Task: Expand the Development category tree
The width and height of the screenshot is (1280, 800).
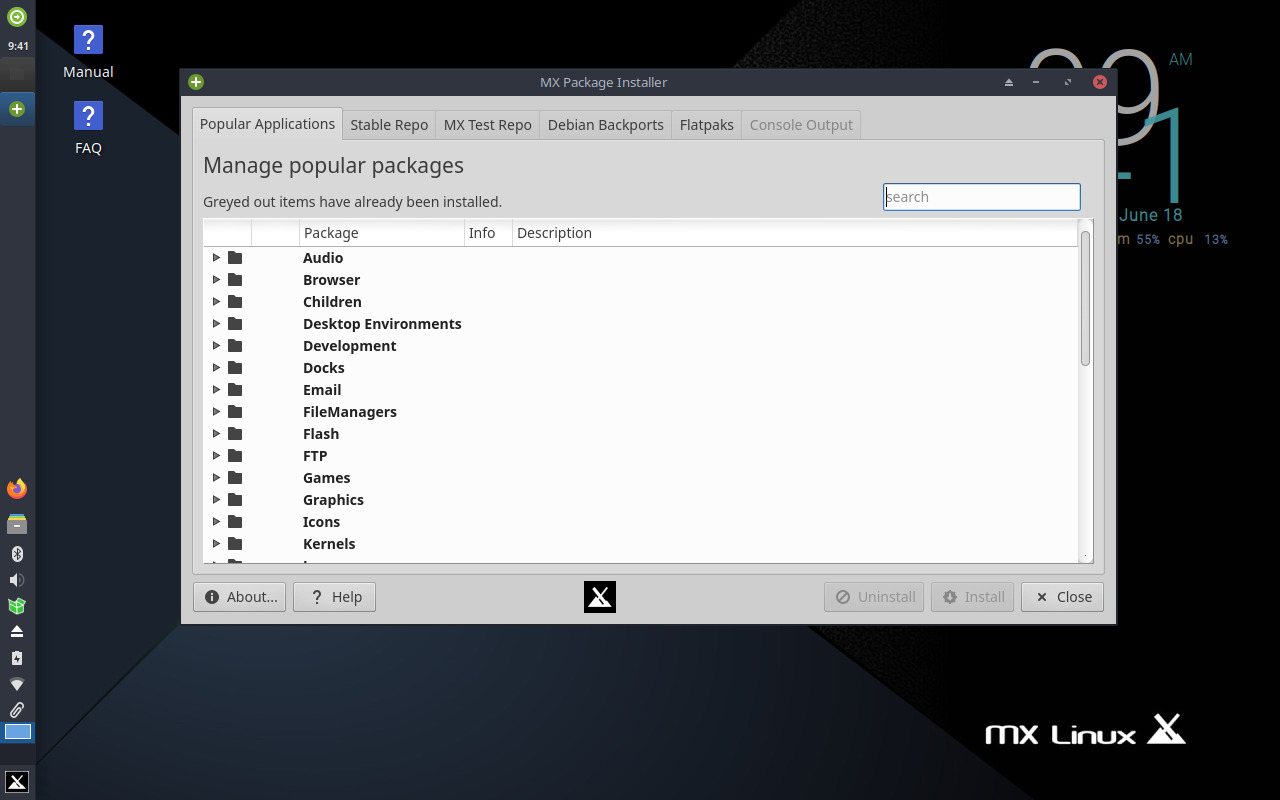Action: click(x=217, y=345)
